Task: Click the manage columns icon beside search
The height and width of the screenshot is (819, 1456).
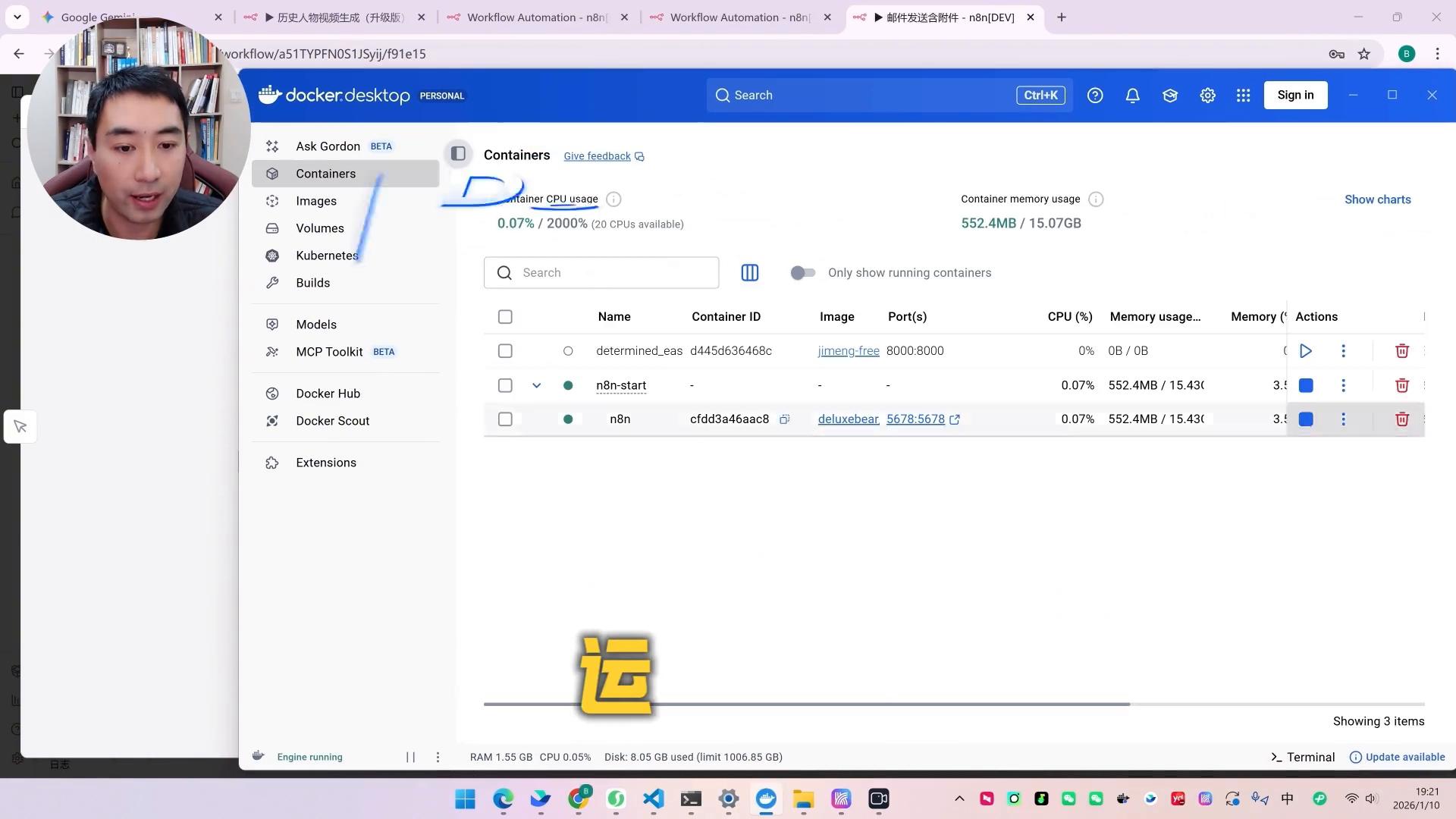Action: (x=749, y=273)
